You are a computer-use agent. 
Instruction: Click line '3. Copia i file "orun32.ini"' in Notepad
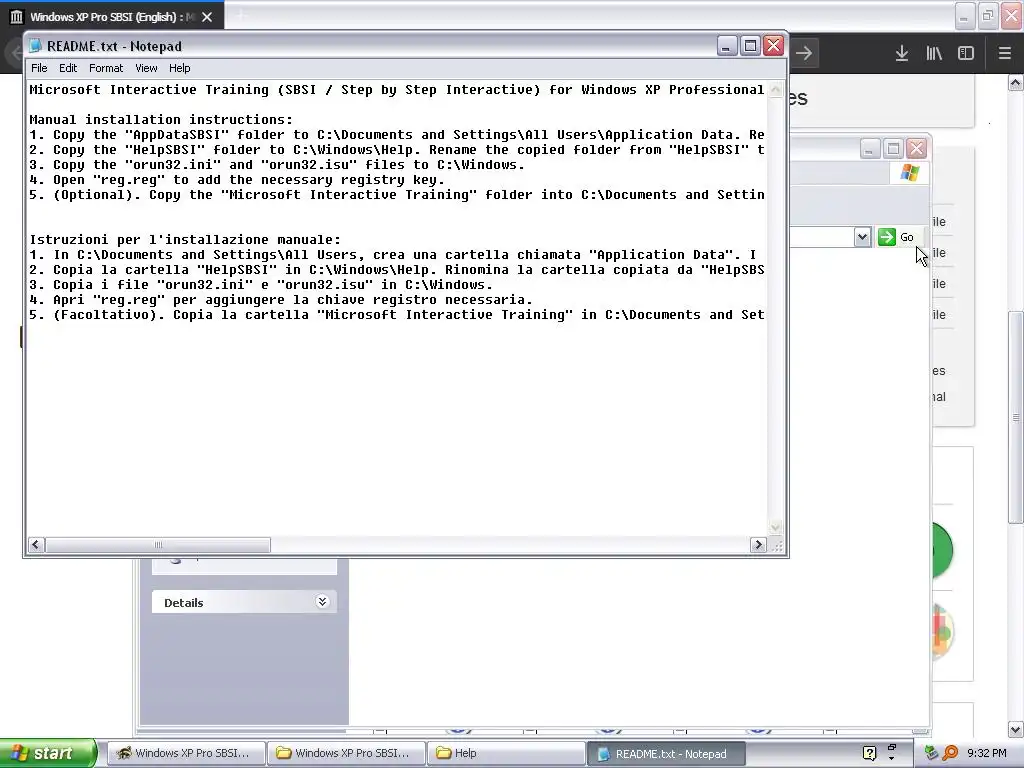[261, 285]
